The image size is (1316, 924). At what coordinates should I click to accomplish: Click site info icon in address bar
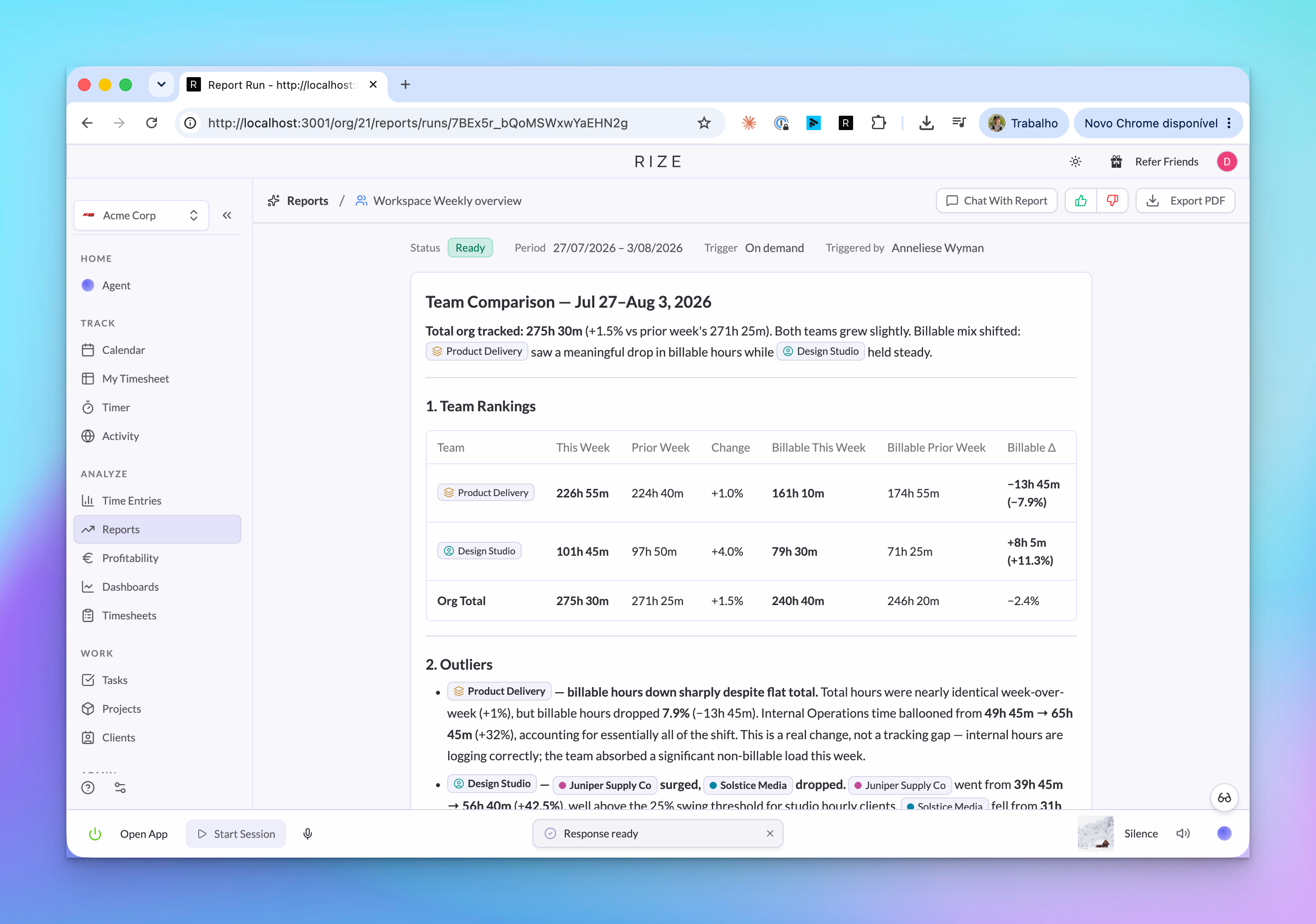coord(190,123)
